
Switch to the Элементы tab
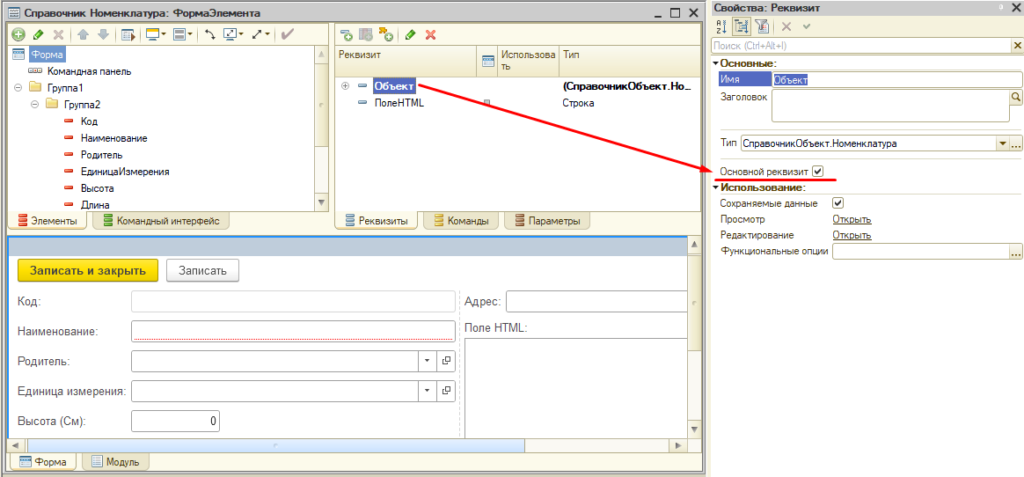pos(48,221)
